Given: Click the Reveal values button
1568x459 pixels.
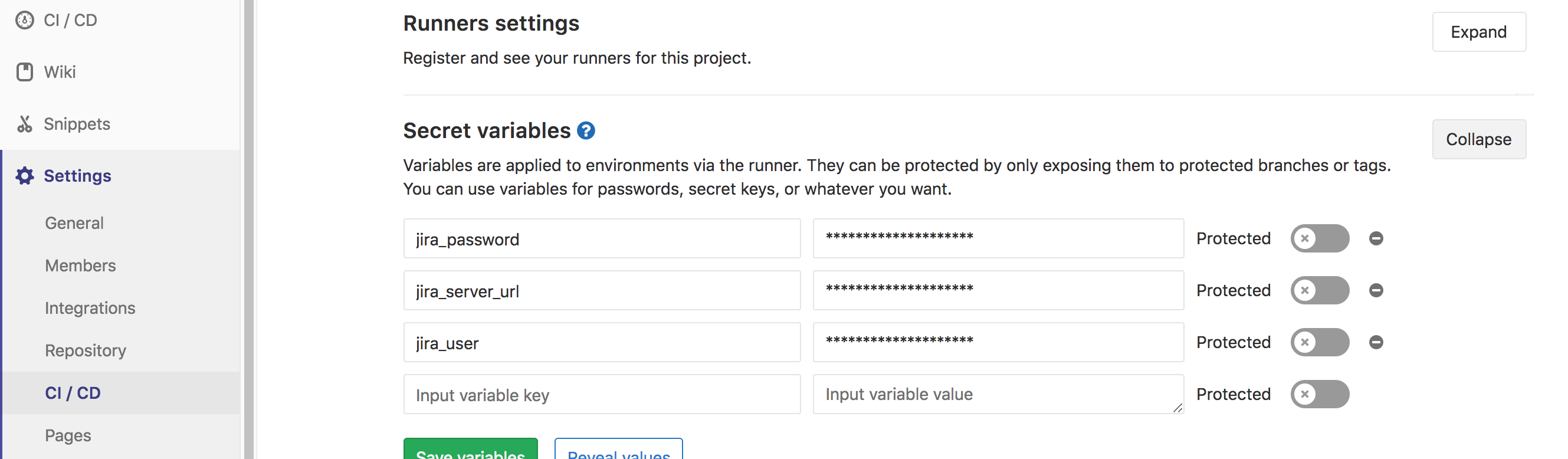Looking at the screenshot, I should [x=618, y=449].
